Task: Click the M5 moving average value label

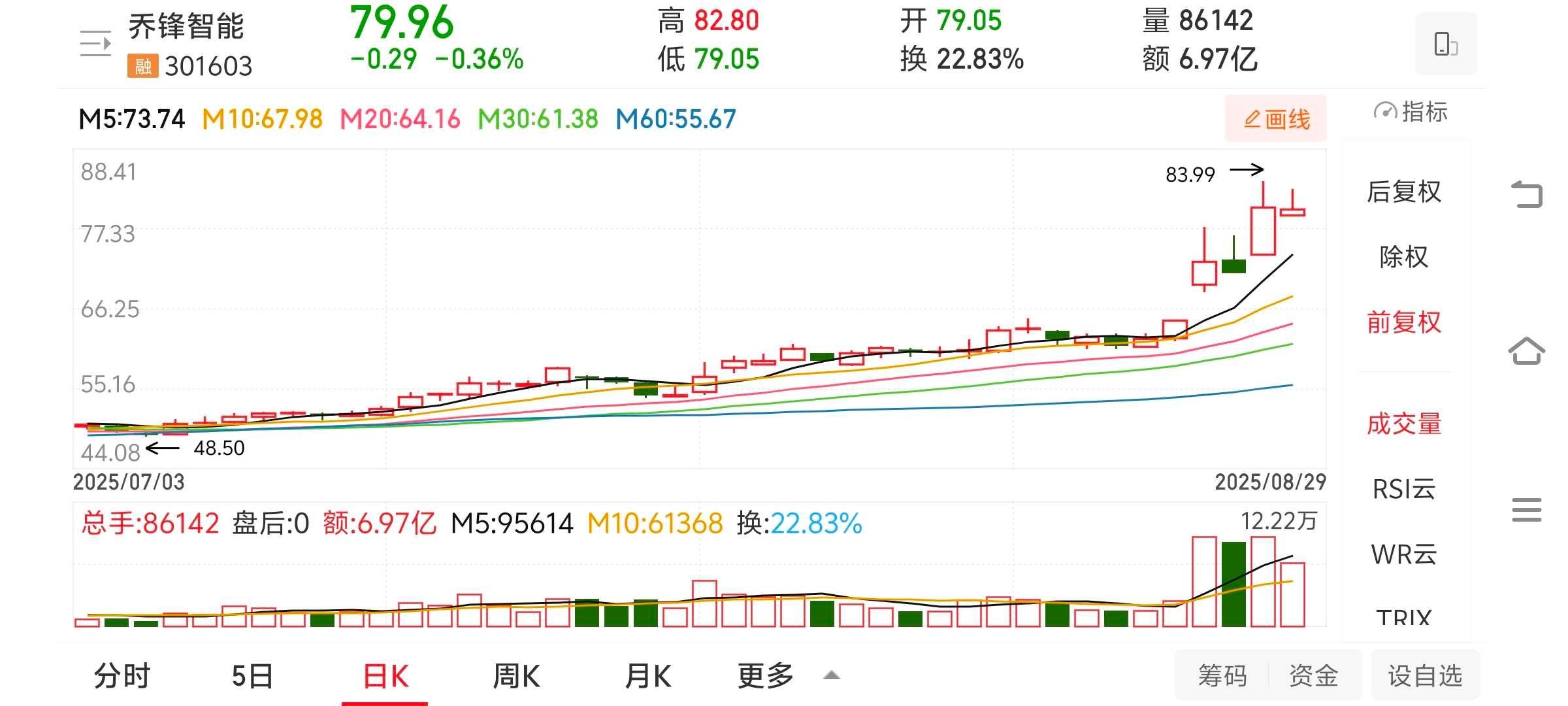Action: point(132,119)
